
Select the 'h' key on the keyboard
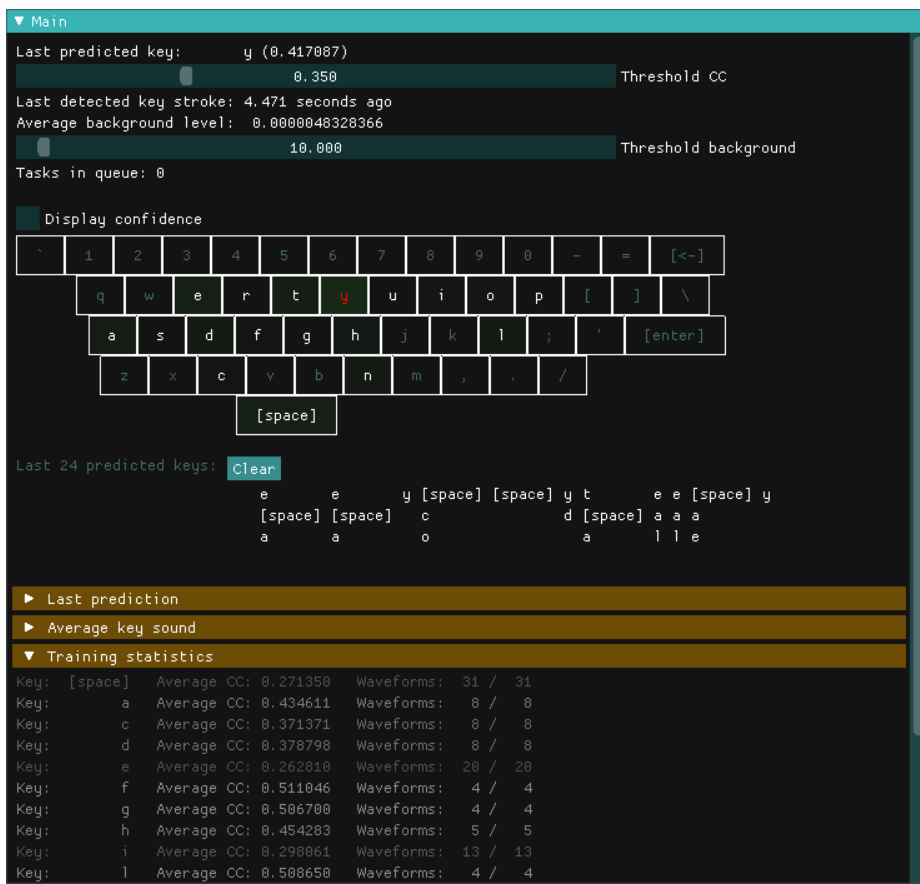point(355,336)
